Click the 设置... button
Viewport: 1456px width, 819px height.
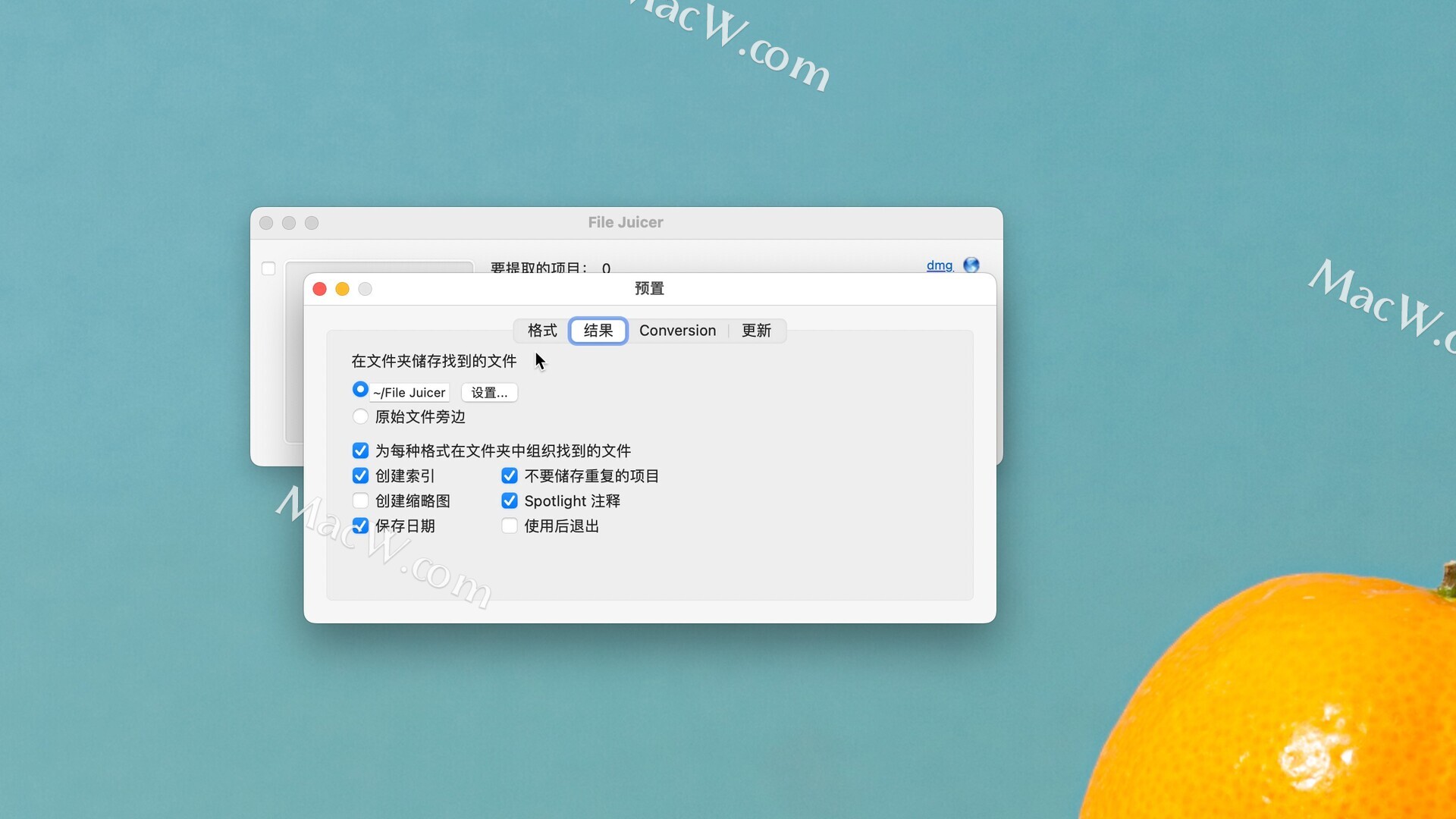coord(489,393)
